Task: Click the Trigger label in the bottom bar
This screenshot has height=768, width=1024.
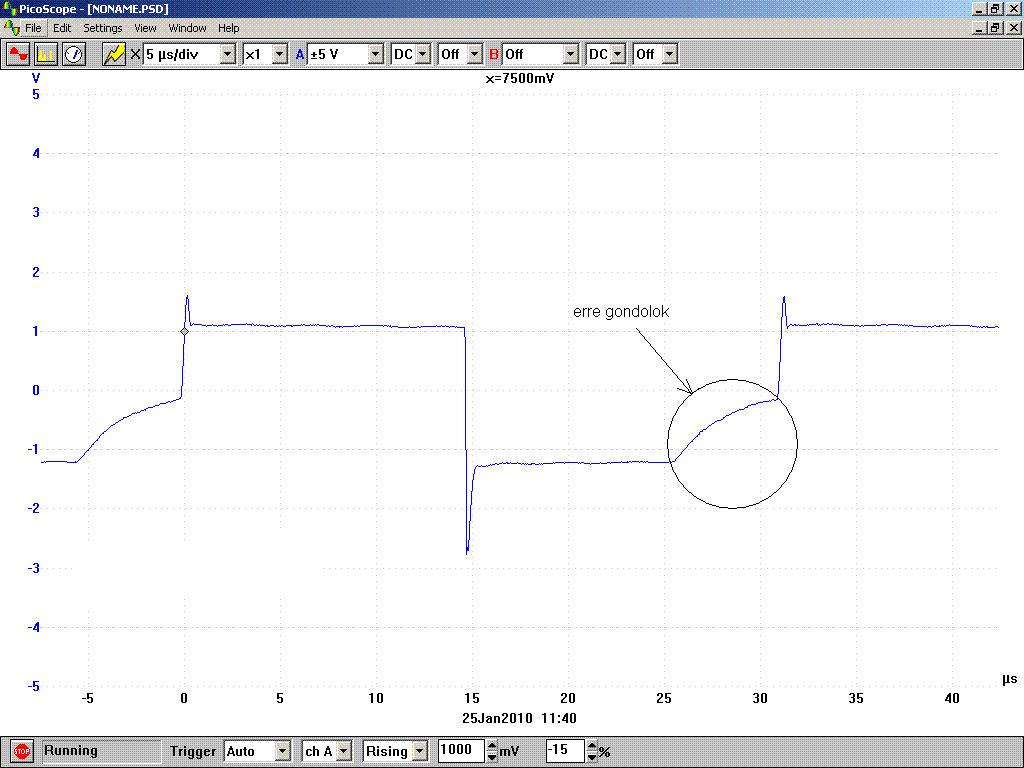Action: point(193,751)
